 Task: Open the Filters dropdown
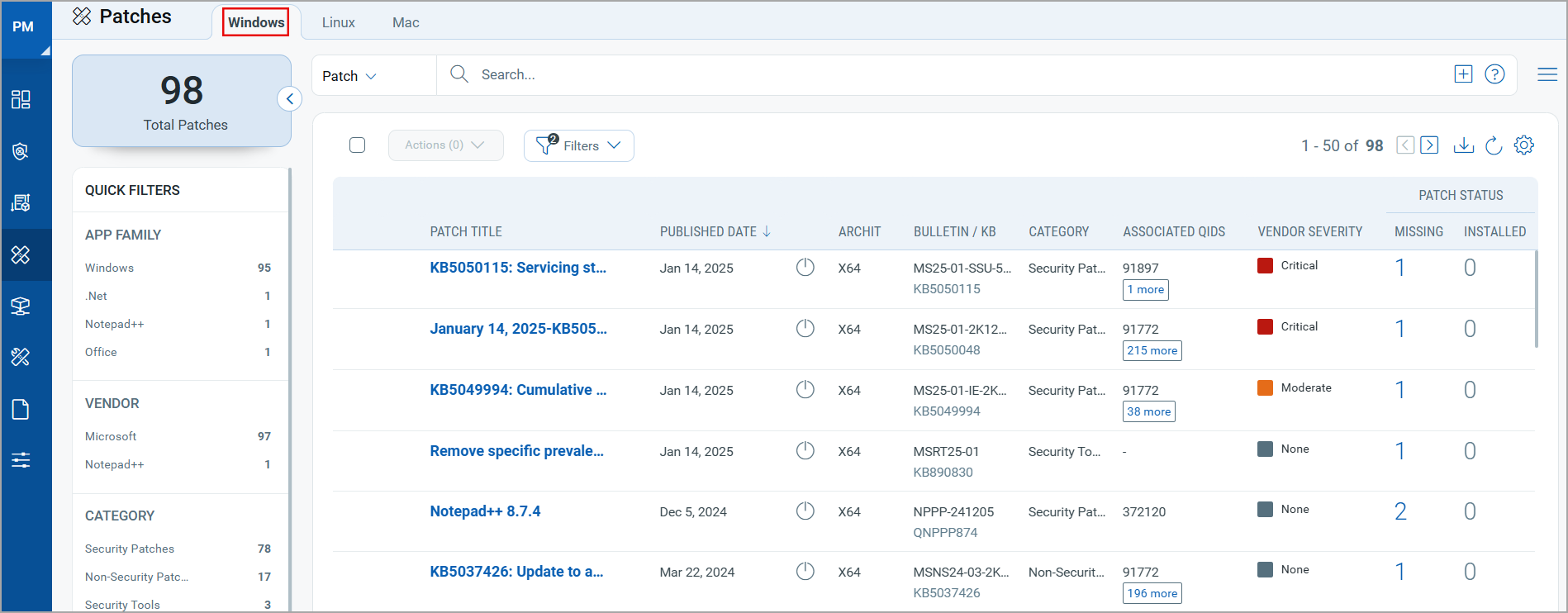[x=579, y=145]
